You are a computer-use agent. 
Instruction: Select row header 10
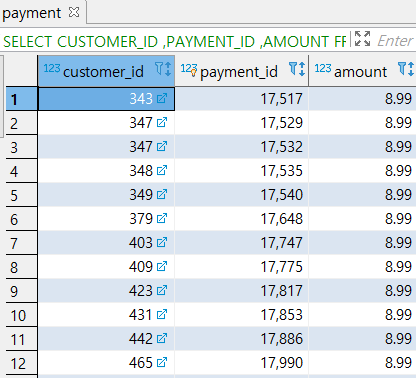[21, 315]
